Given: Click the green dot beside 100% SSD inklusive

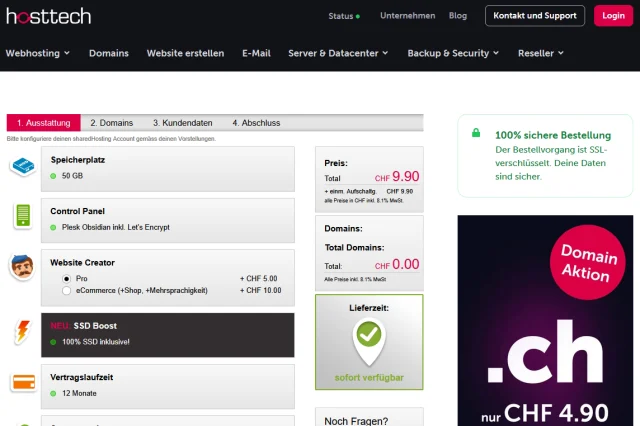Looking at the screenshot, I should [53, 342].
